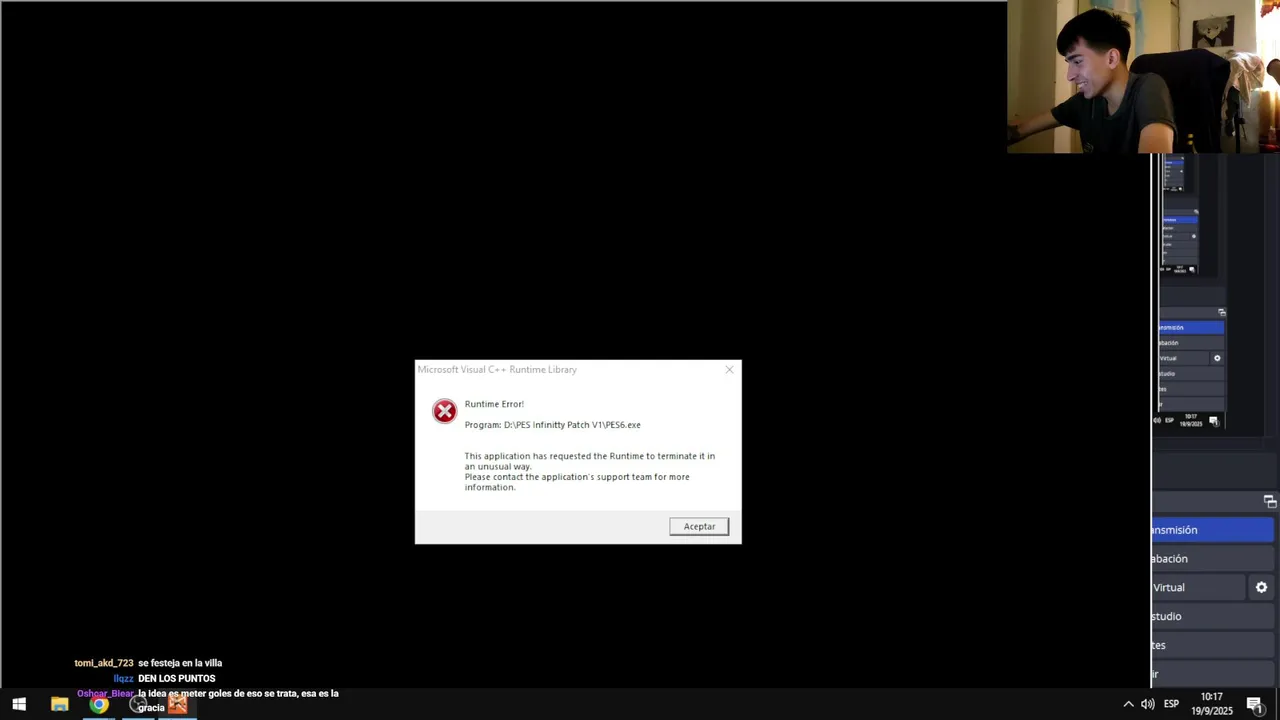1280x720 pixels.
Task: Click the username tomi_akd_723 in chat
Action: pos(103,663)
